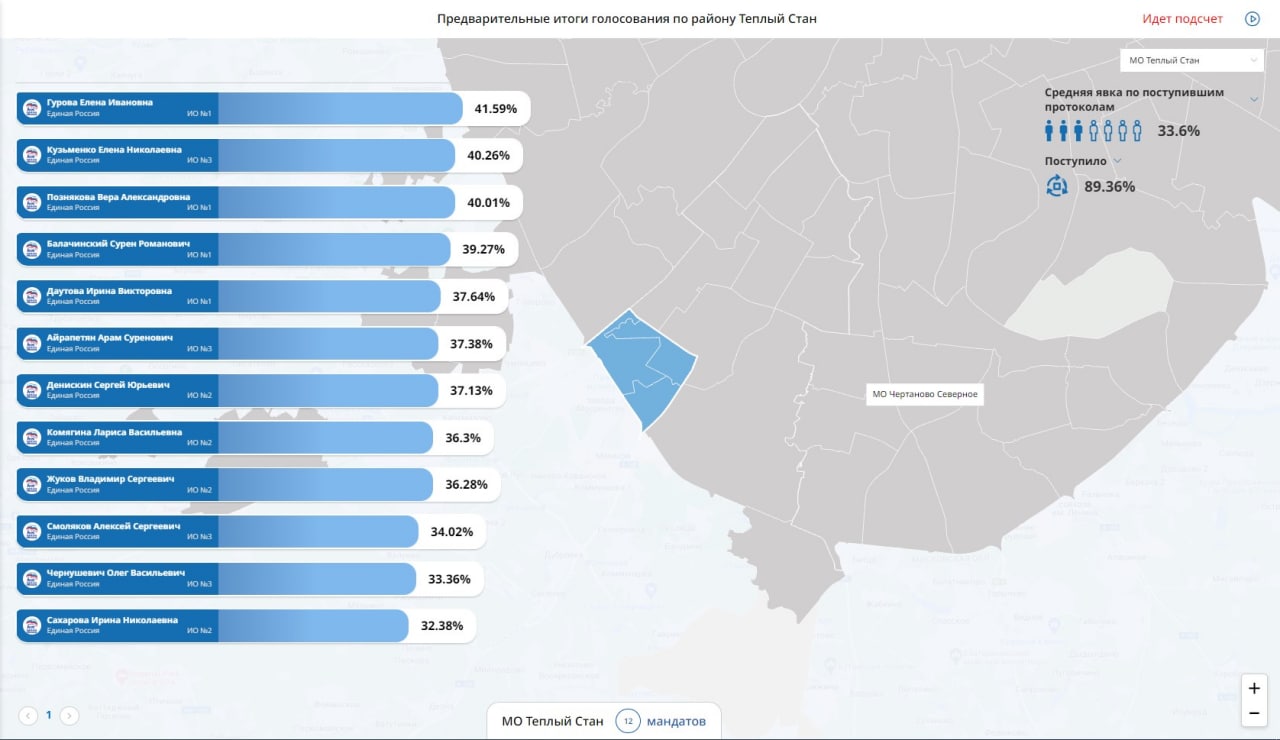Click the МО Теплый Стан bottom tab

point(553,721)
